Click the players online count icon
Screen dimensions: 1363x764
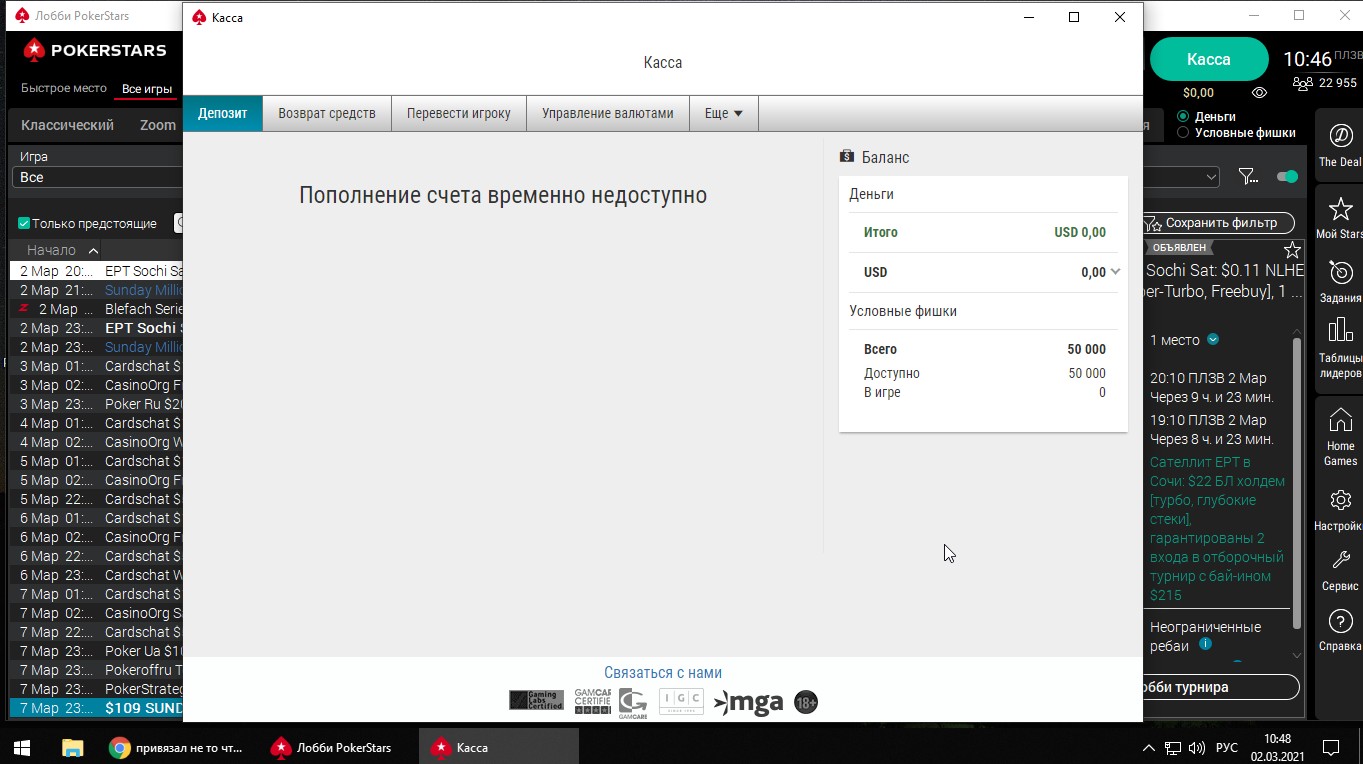1302,84
